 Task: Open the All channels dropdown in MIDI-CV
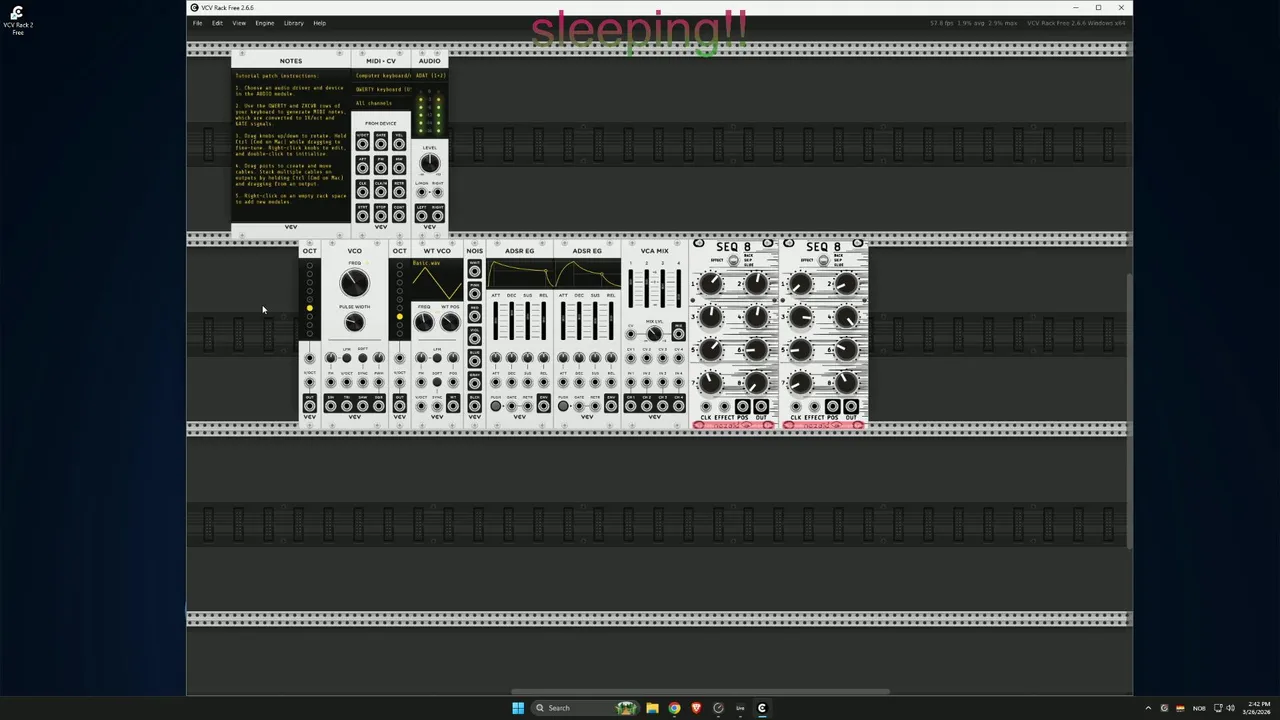click(x=381, y=103)
